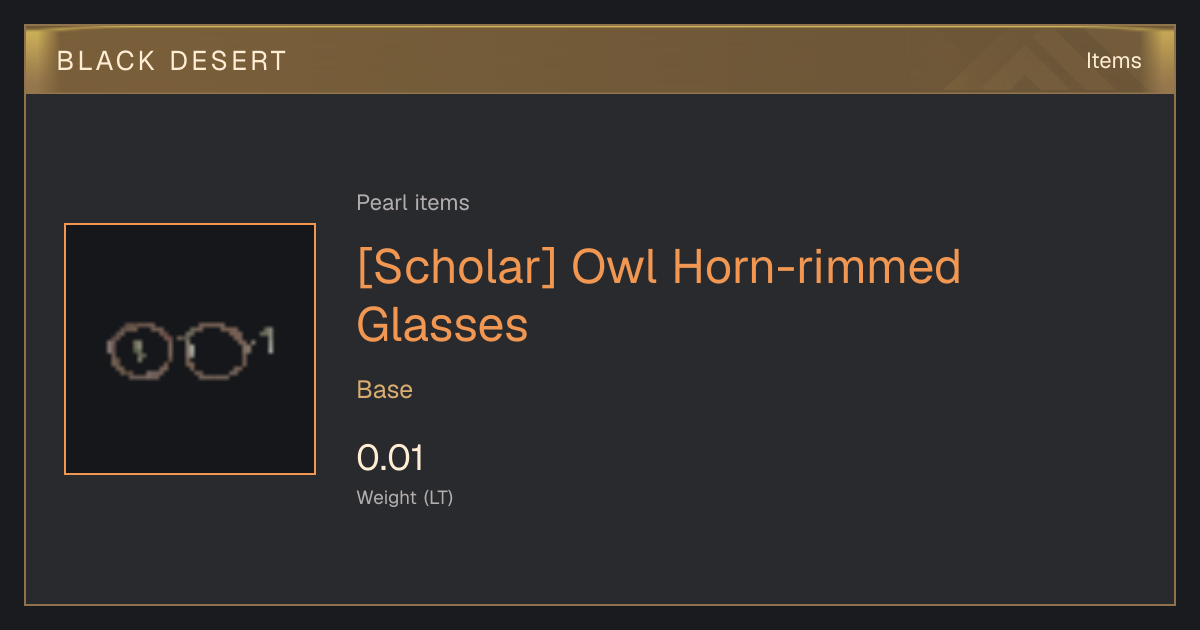Click the word Glasses in the item title
Viewport: 1200px width, 630px height.
pos(442,325)
